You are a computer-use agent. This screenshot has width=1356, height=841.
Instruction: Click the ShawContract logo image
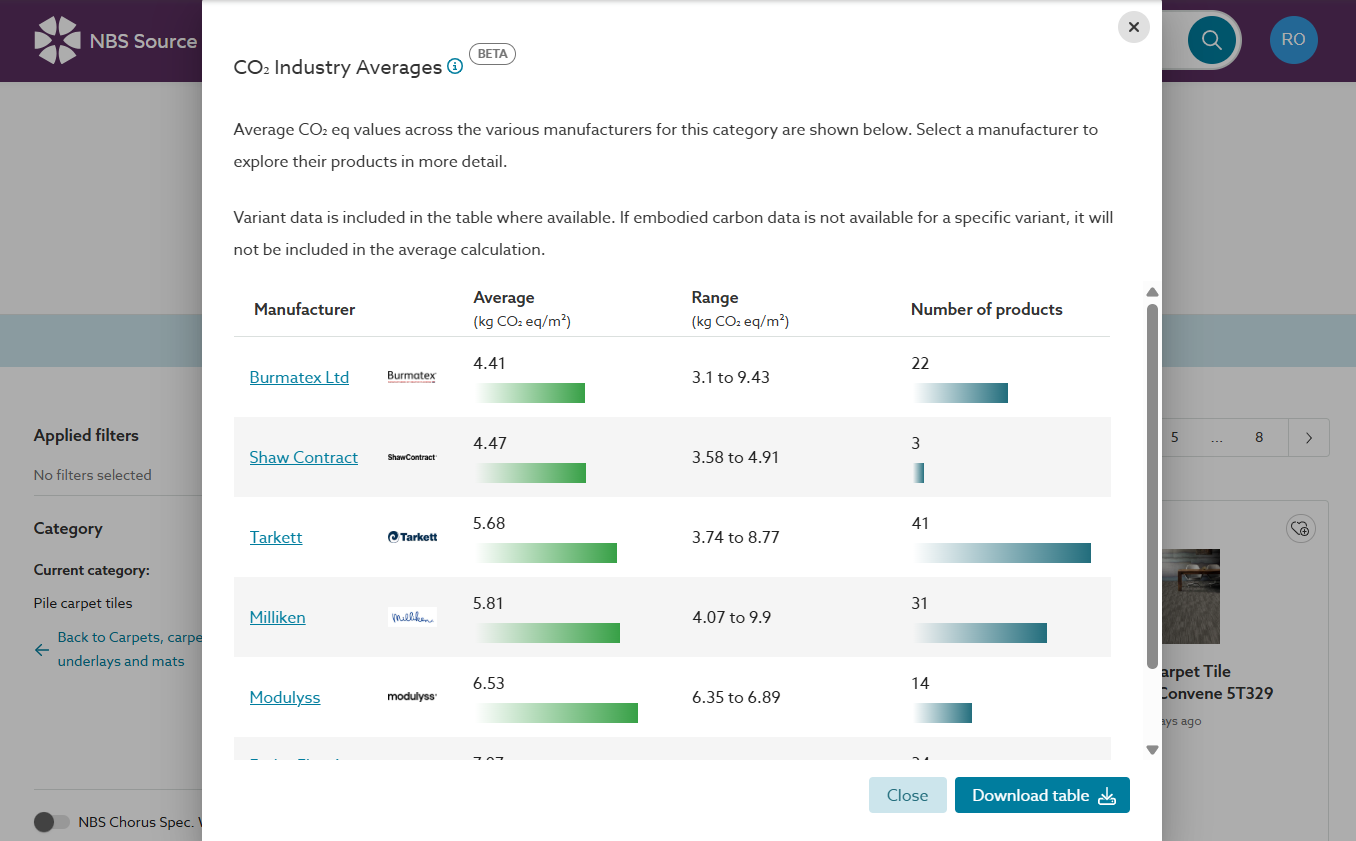click(412, 457)
